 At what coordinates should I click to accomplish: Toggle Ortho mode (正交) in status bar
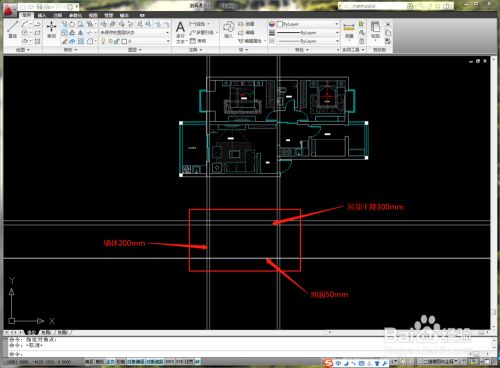point(110,361)
